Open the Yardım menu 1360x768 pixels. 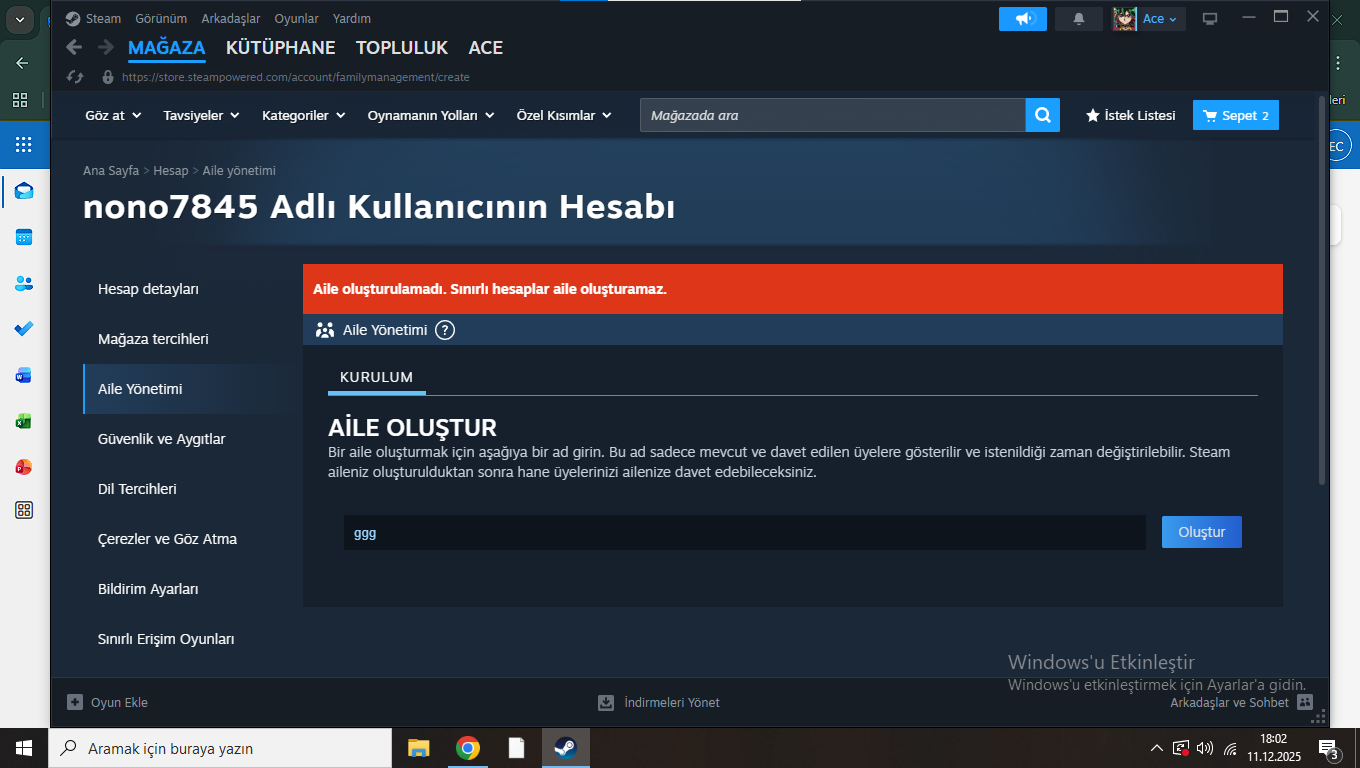pyautogui.click(x=352, y=19)
